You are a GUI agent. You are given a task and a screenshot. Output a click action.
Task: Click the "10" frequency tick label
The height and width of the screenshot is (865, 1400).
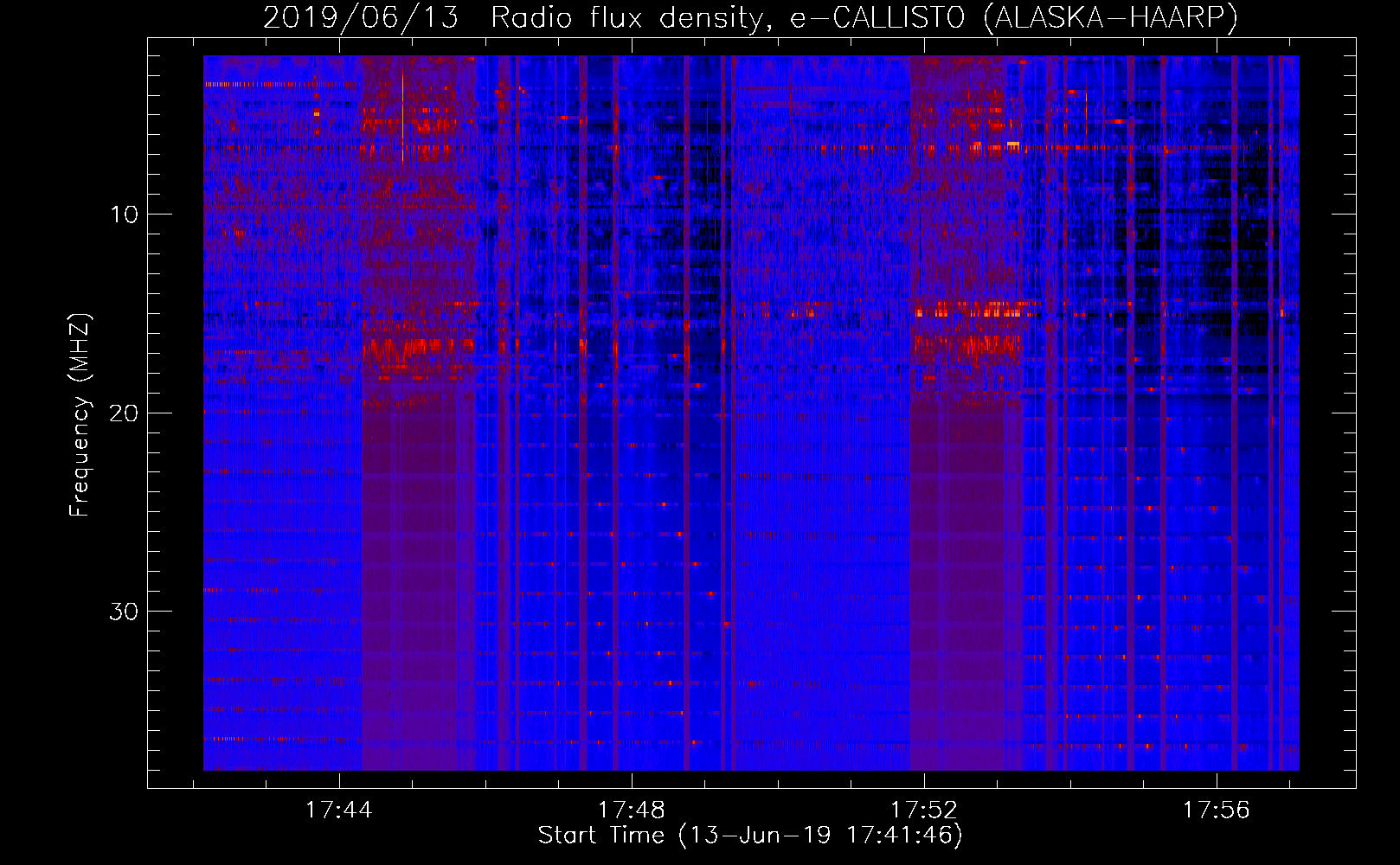[x=125, y=215]
